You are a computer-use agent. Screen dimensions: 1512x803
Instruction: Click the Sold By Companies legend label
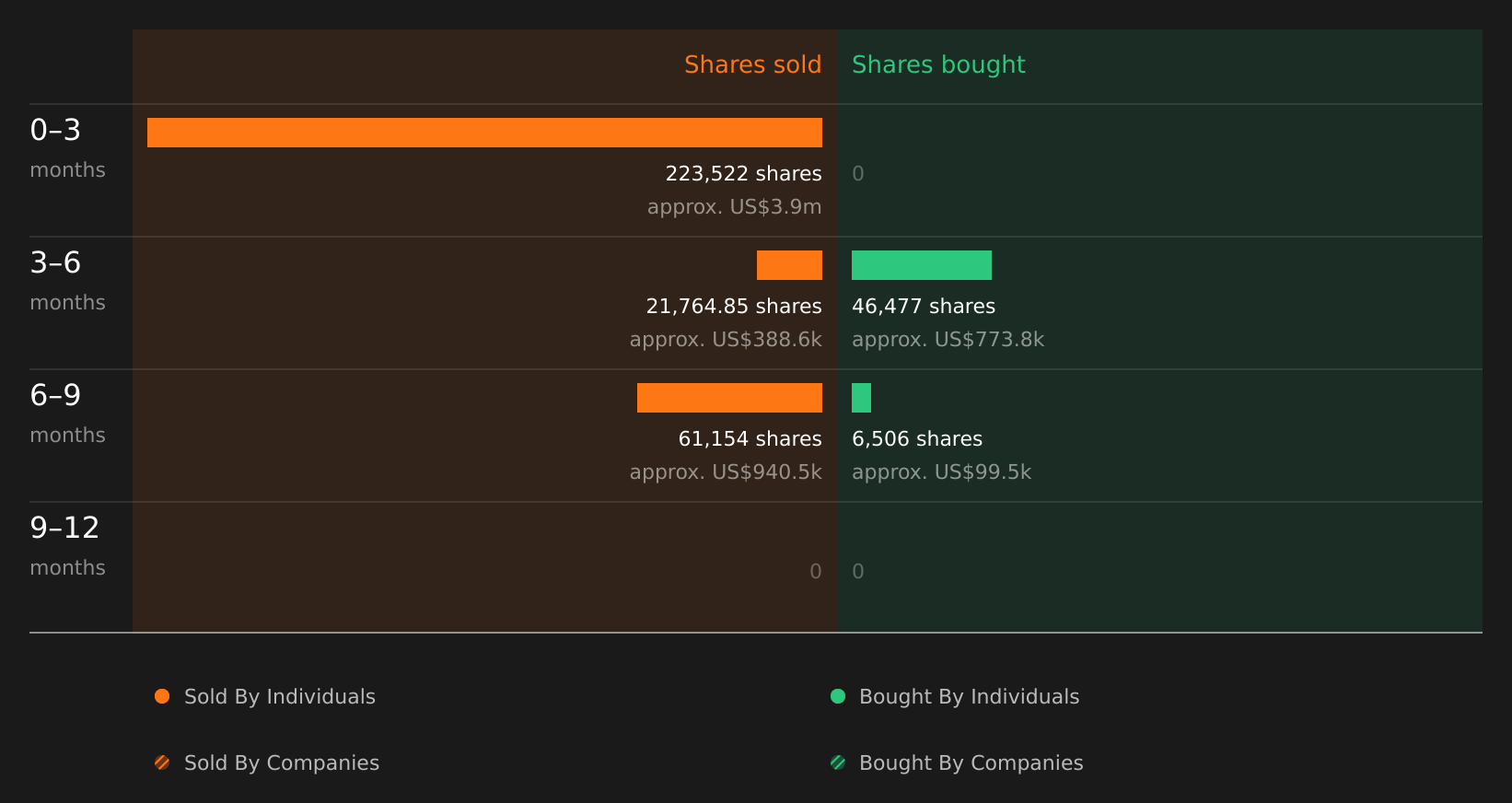click(282, 762)
